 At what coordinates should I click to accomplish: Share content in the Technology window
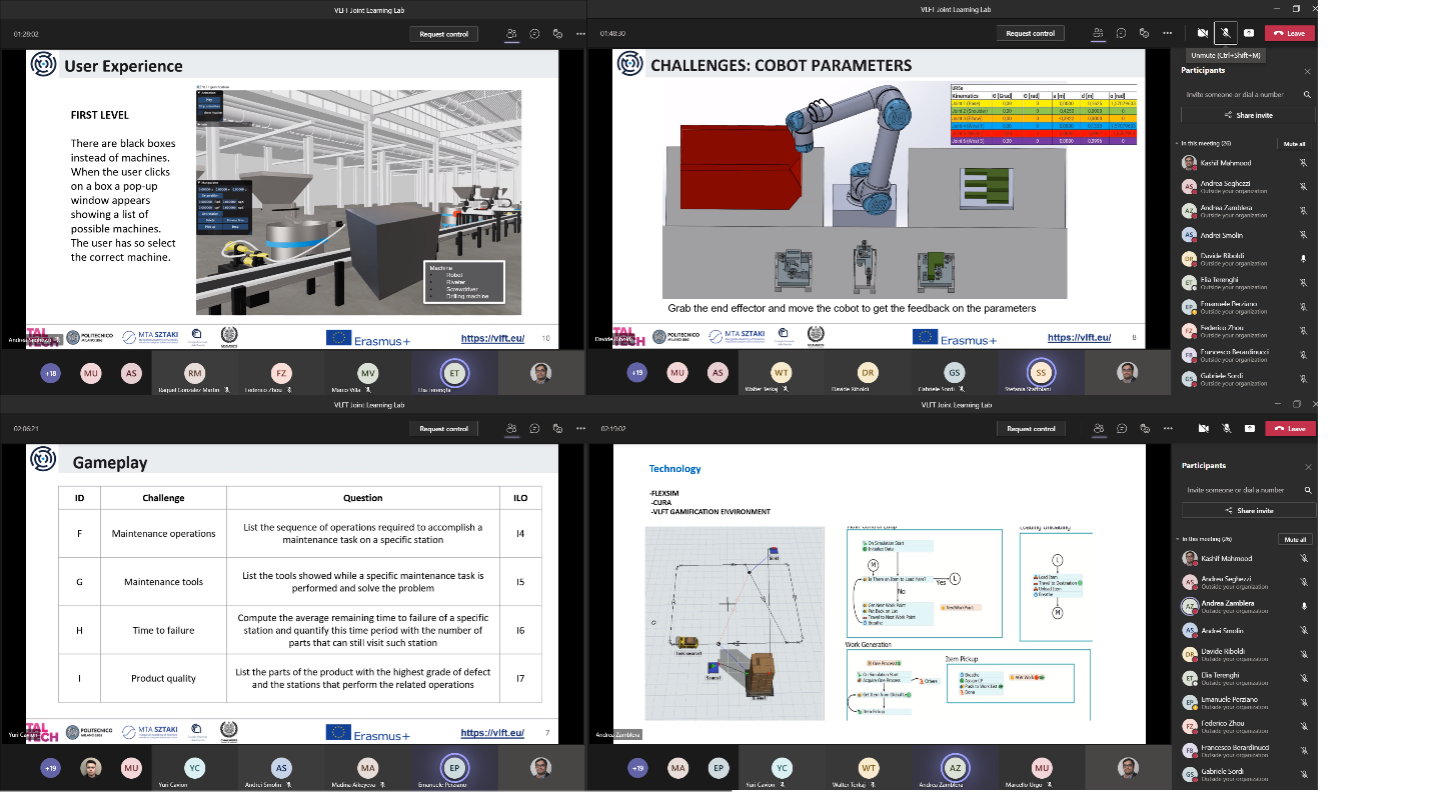(x=1249, y=429)
